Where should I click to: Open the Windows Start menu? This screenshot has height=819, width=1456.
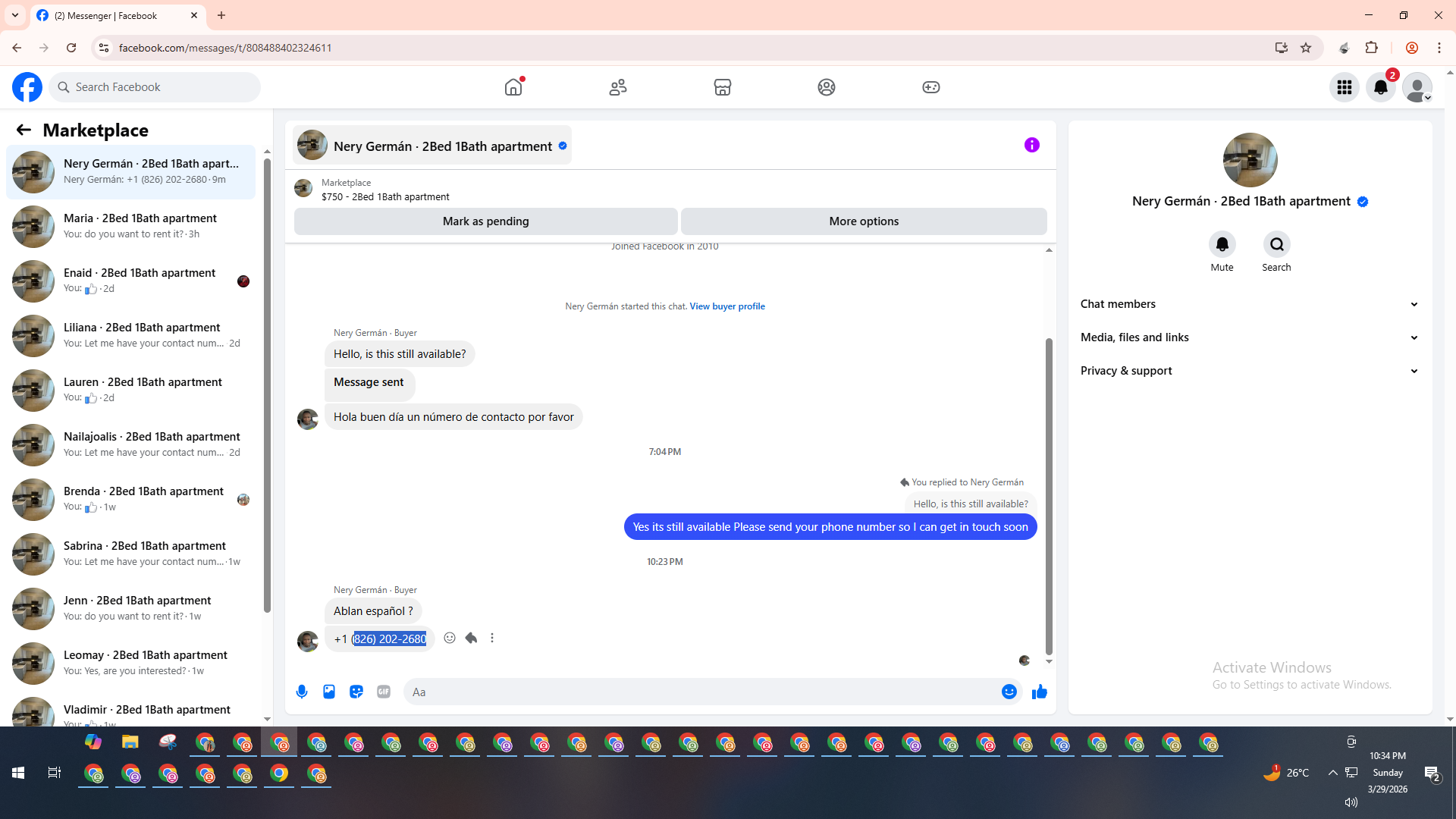[x=18, y=773]
